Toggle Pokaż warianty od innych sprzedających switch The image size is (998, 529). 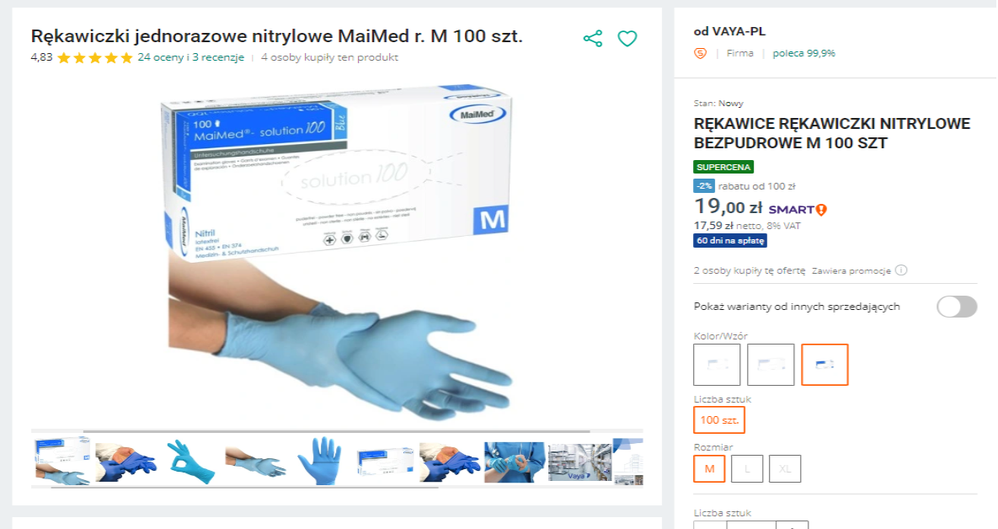pyautogui.click(x=957, y=307)
